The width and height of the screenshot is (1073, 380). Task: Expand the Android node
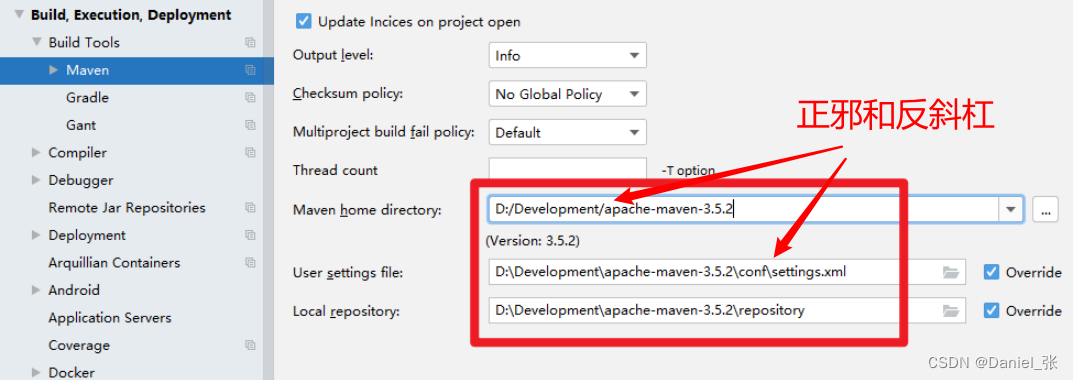36,290
